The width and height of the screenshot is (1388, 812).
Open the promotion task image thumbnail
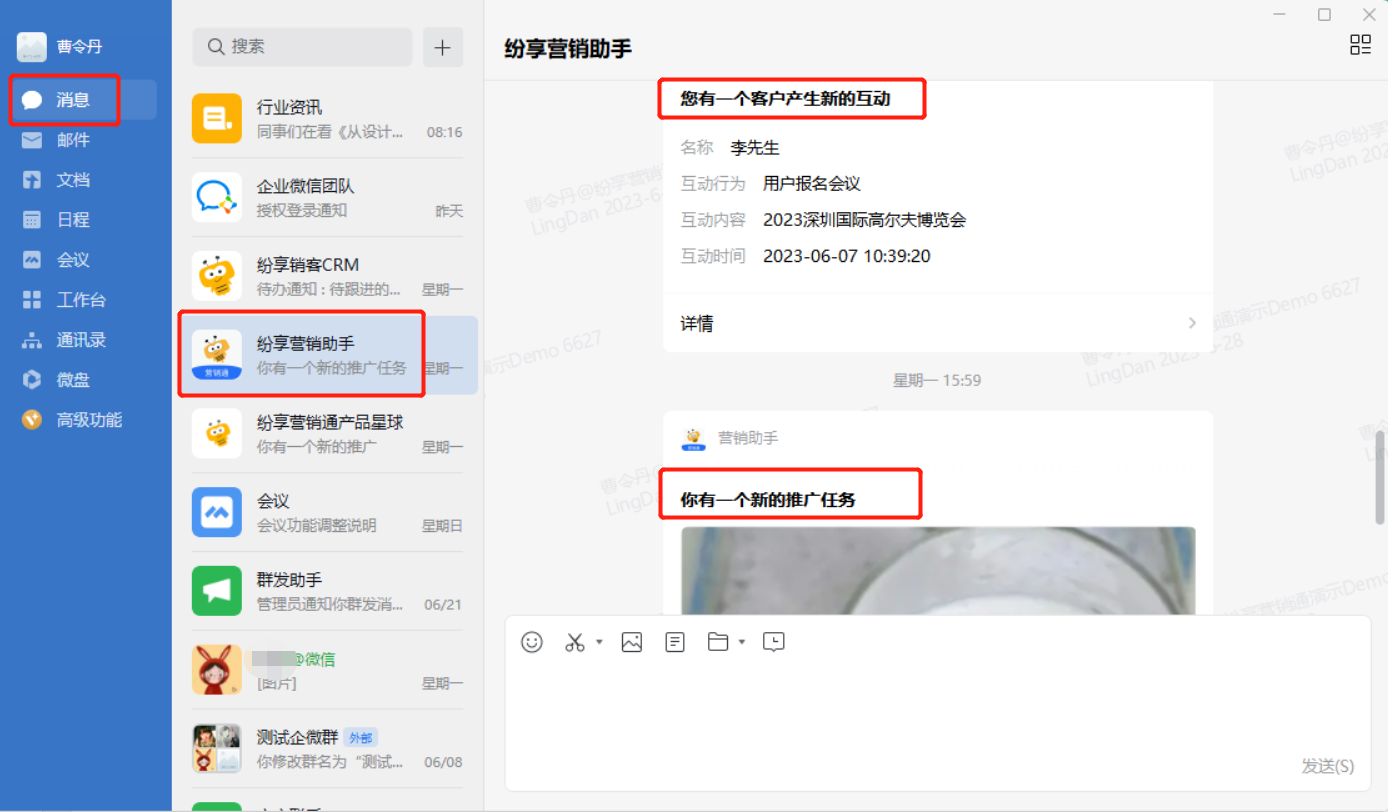click(x=938, y=570)
